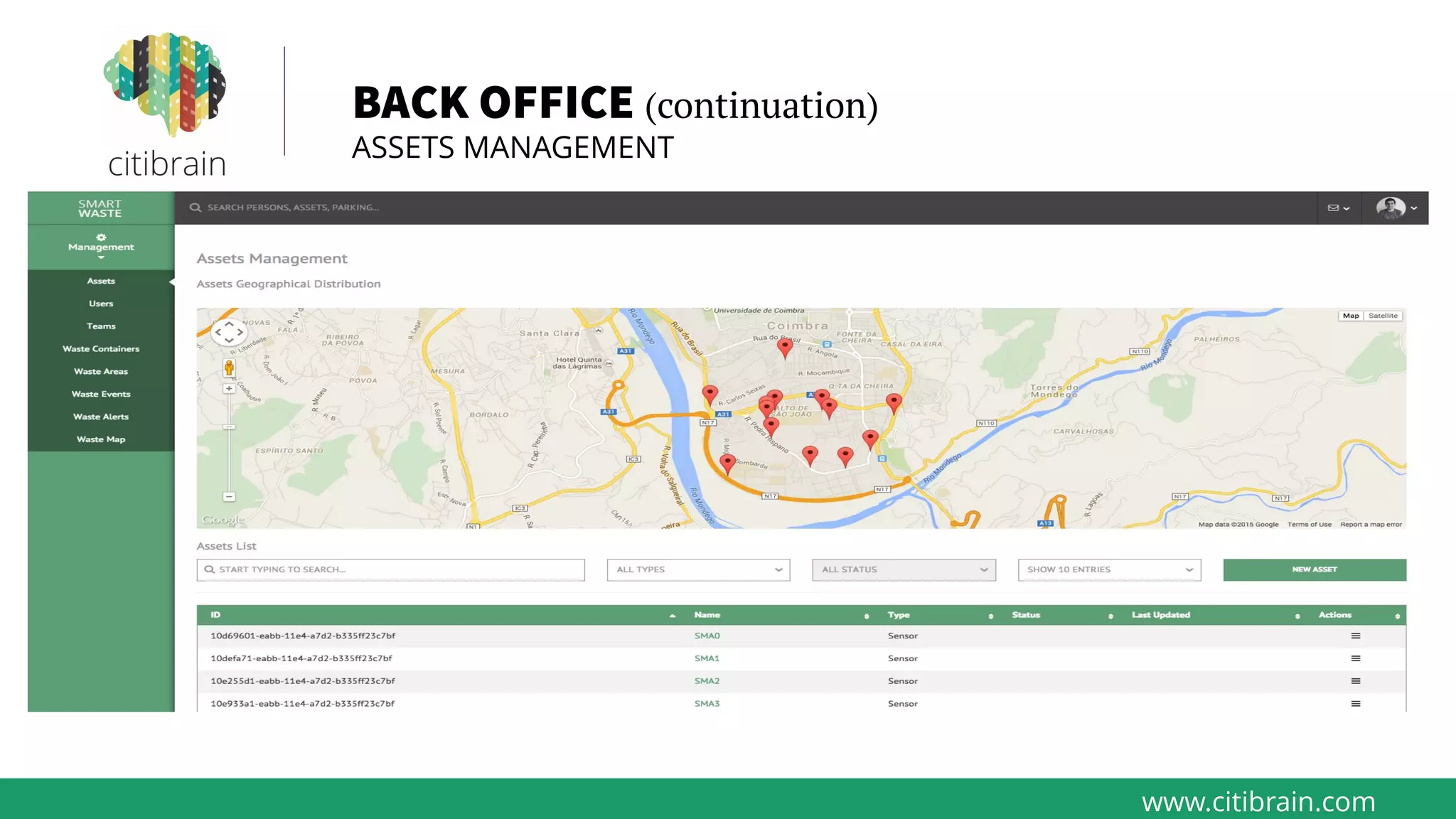Open Waste Containers in sidebar
Image resolution: width=1456 pixels, height=819 pixels.
click(101, 349)
